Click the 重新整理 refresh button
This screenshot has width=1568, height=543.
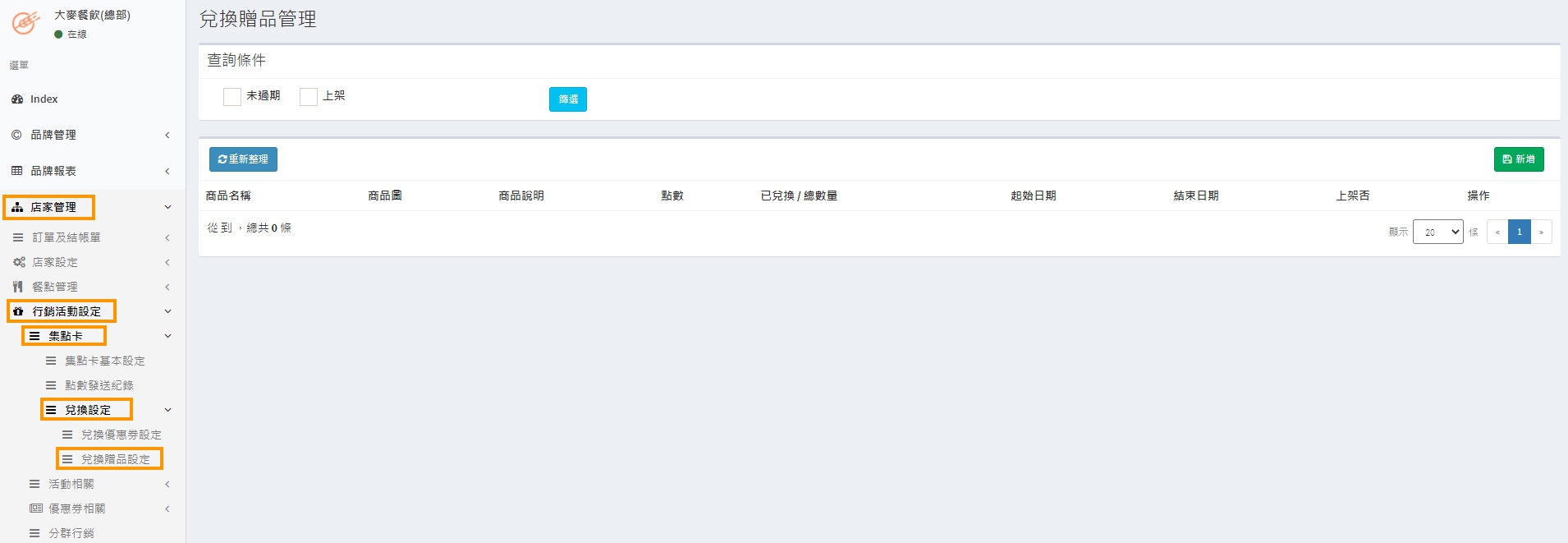[243, 159]
